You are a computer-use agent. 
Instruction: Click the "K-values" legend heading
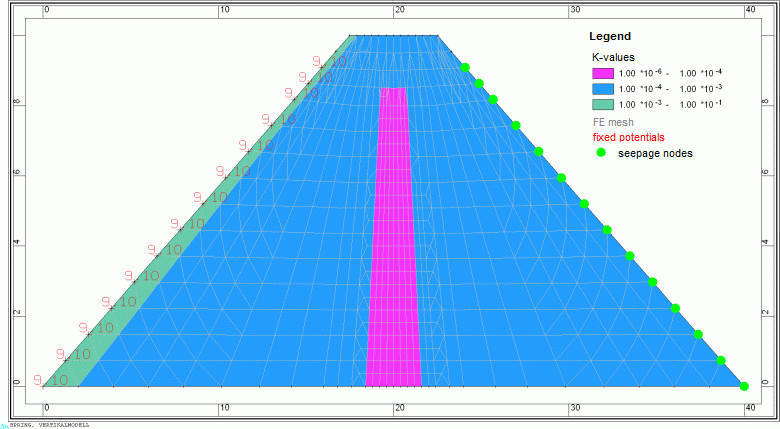(x=613, y=57)
